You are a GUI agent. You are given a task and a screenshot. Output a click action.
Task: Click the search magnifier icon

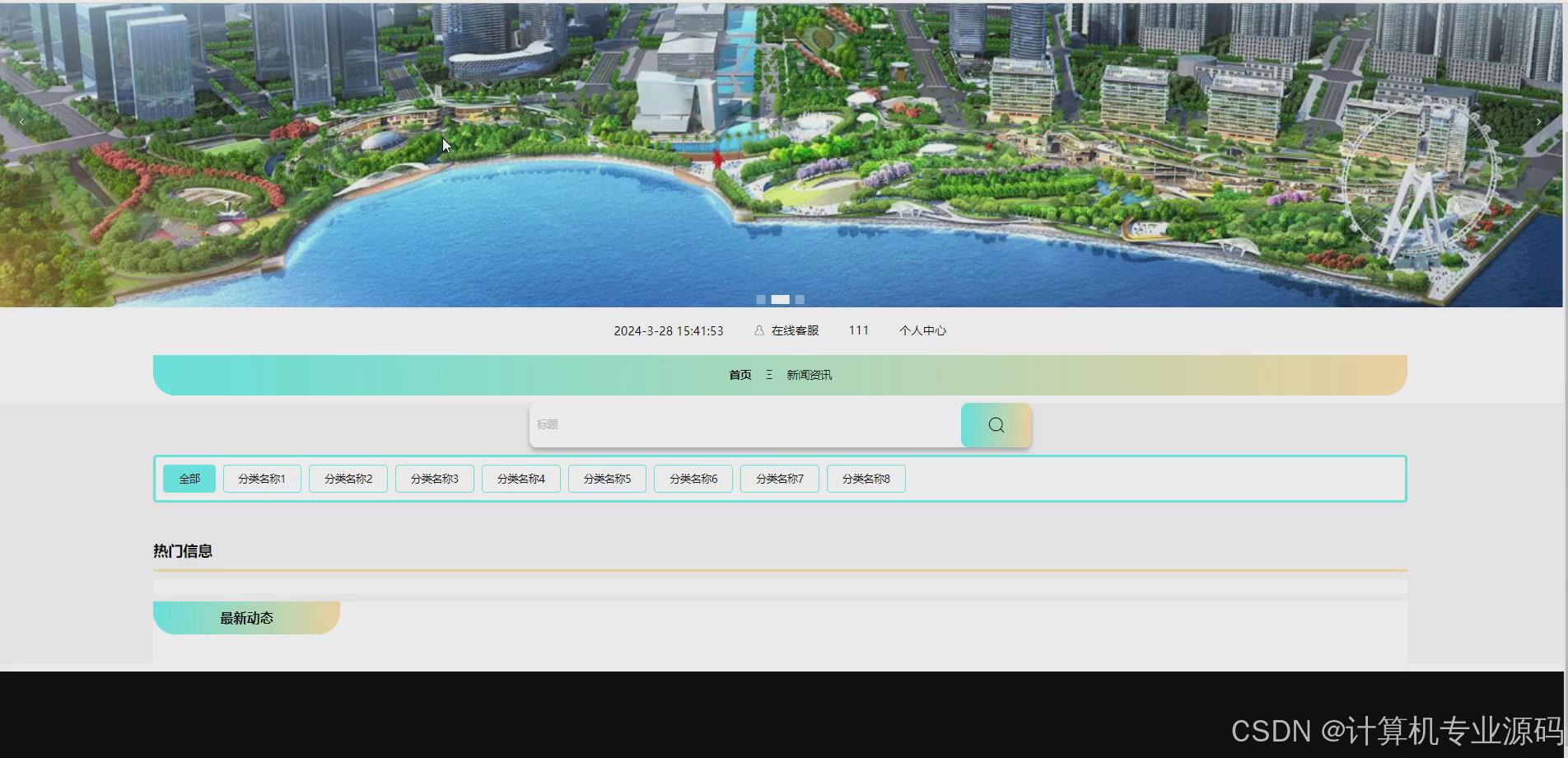995,424
